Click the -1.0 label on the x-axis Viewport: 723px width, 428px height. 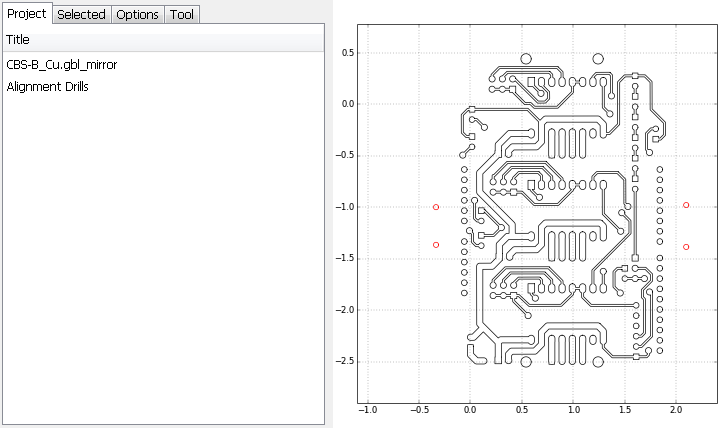tap(367, 410)
